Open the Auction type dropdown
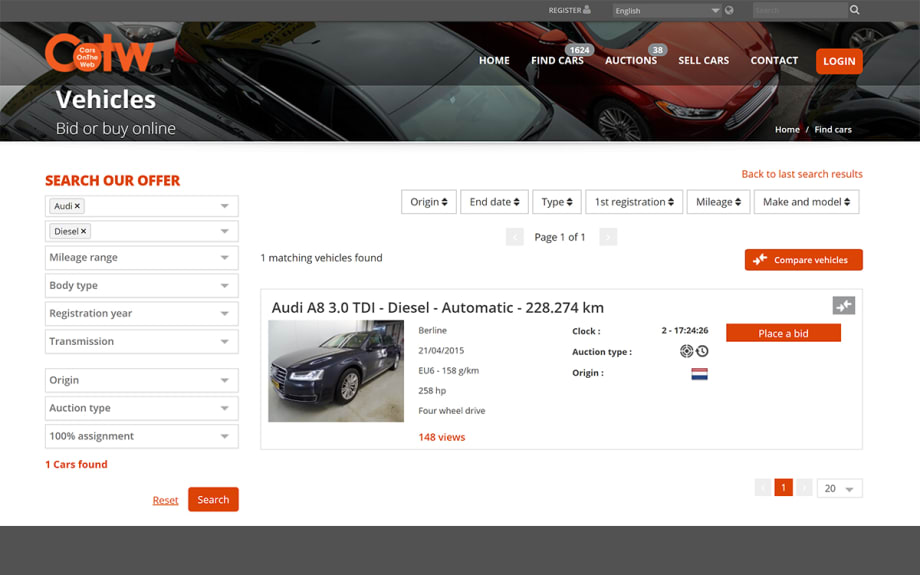Screen dimensions: 920x575 point(141,408)
